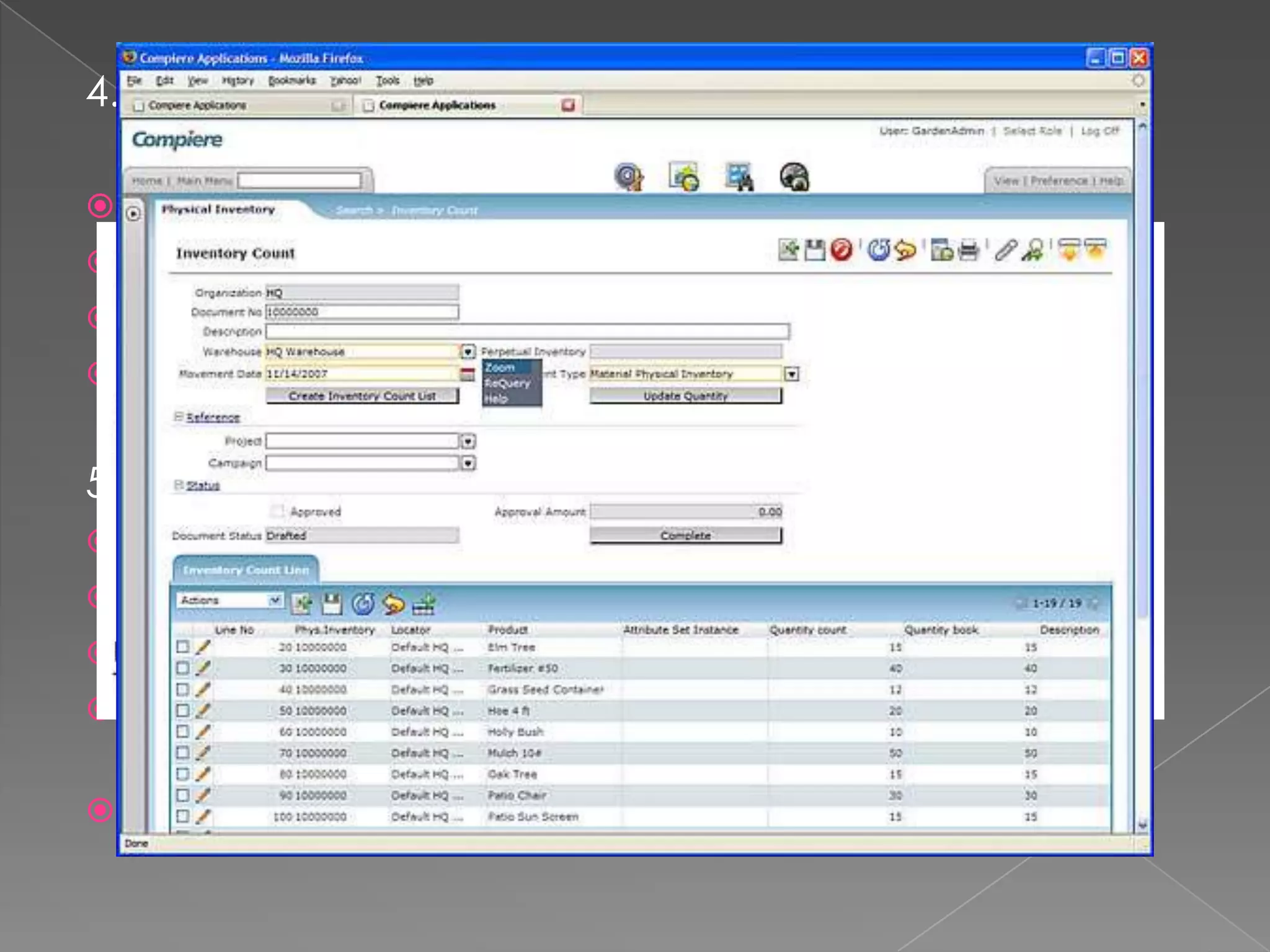Image resolution: width=1270 pixels, height=952 pixels.
Task: Click the yellow Undo arrow in Inventory Count toolbar
Action: pos(905,250)
